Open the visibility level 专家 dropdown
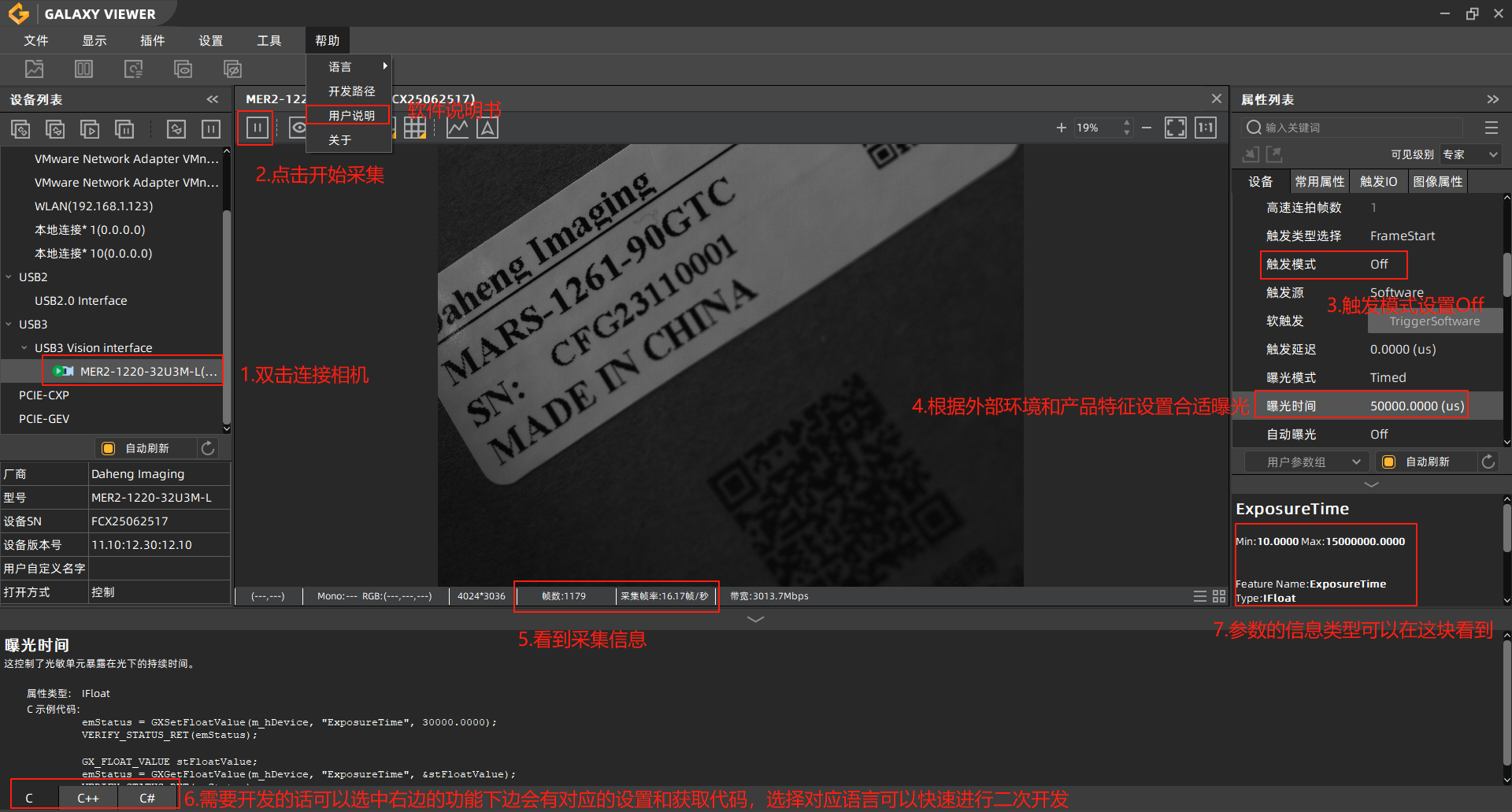The width and height of the screenshot is (1512, 812). click(x=1470, y=154)
